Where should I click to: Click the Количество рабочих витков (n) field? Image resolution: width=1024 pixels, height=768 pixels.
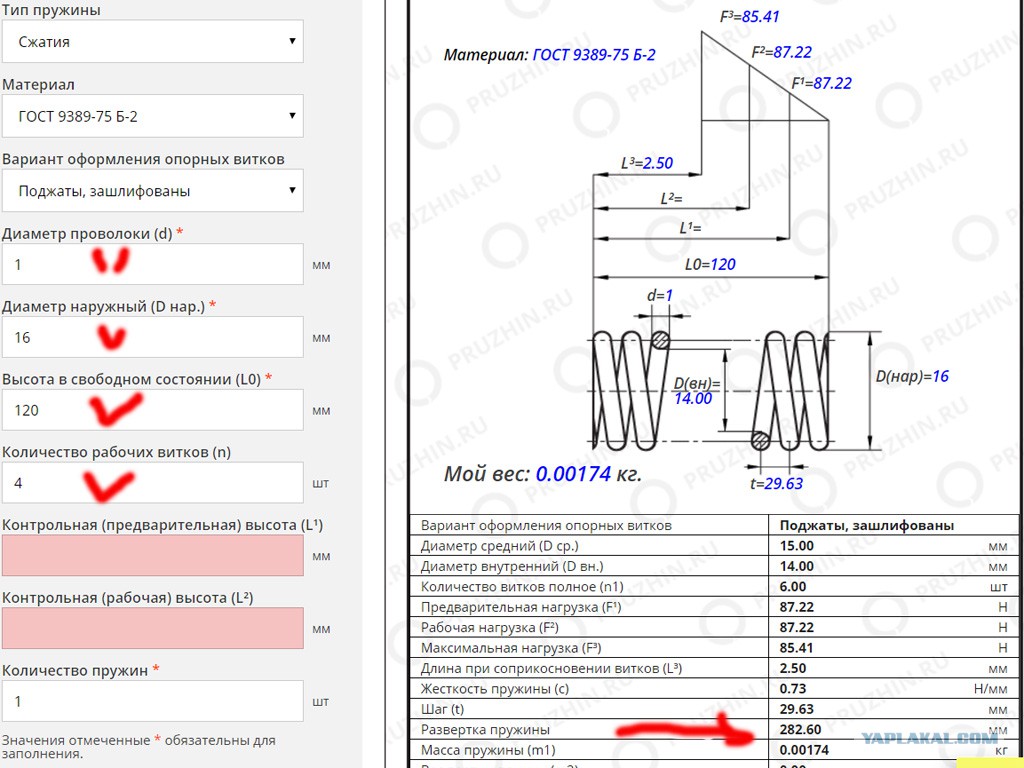152,483
